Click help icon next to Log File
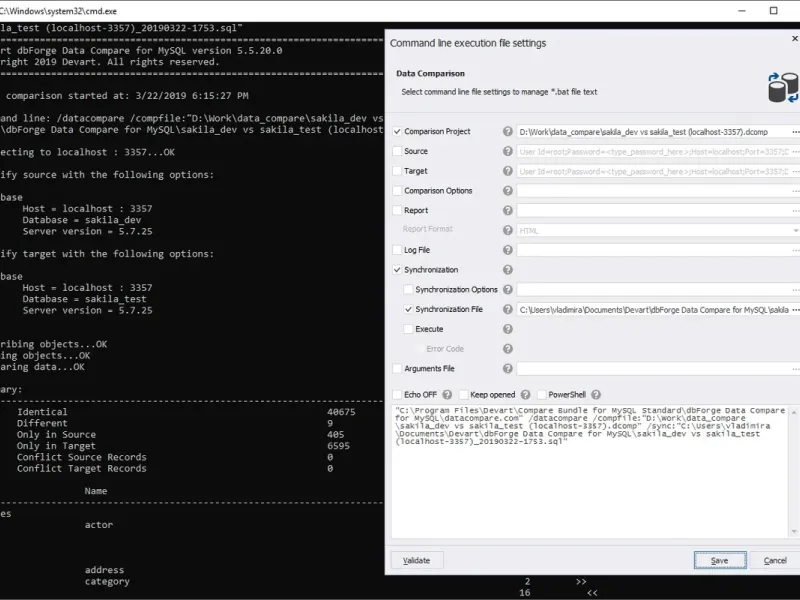 pyautogui.click(x=507, y=249)
